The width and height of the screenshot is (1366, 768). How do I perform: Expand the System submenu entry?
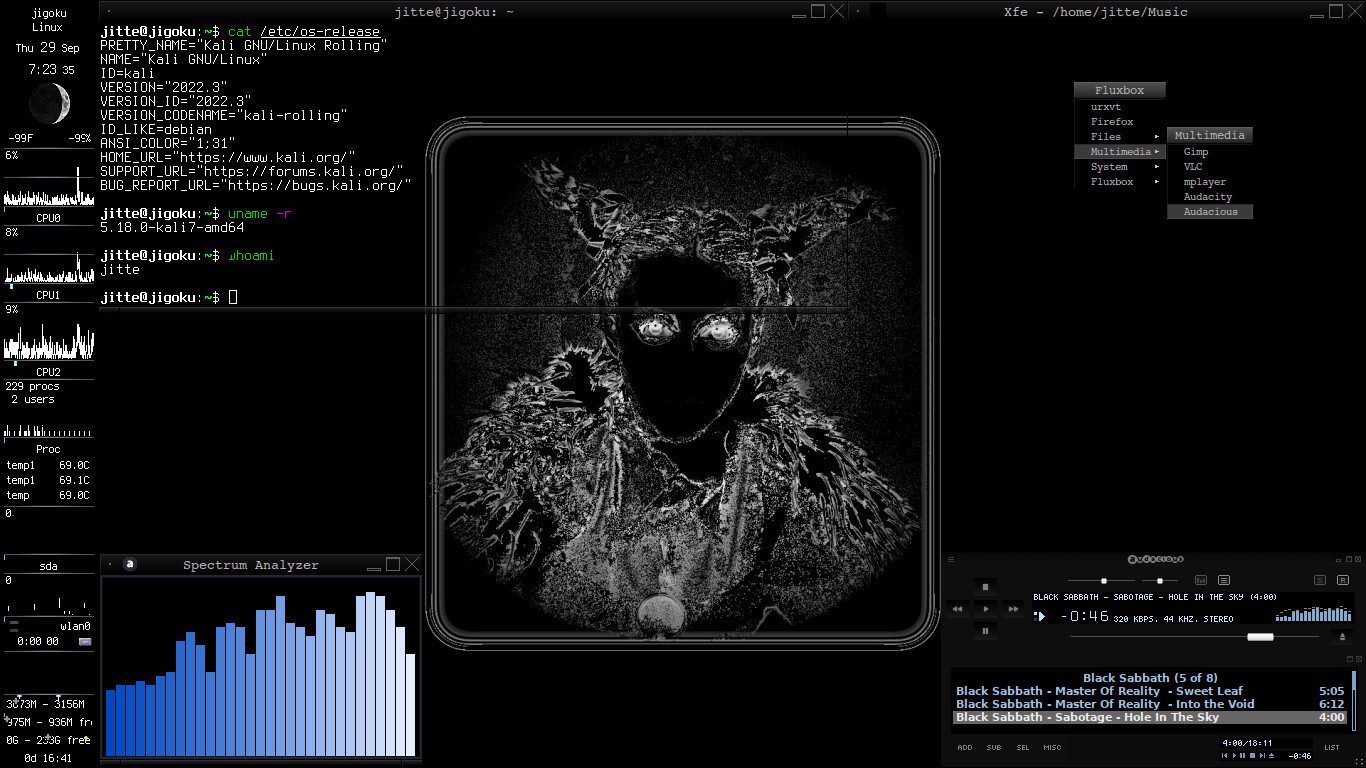(x=1120, y=166)
